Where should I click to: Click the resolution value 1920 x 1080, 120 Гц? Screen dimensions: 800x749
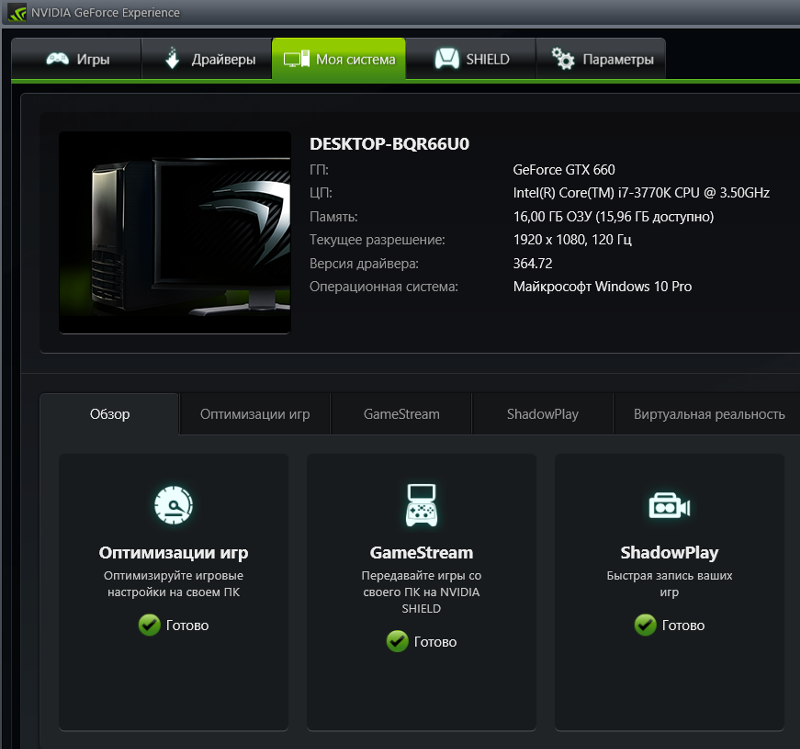[x=572, y=240]
